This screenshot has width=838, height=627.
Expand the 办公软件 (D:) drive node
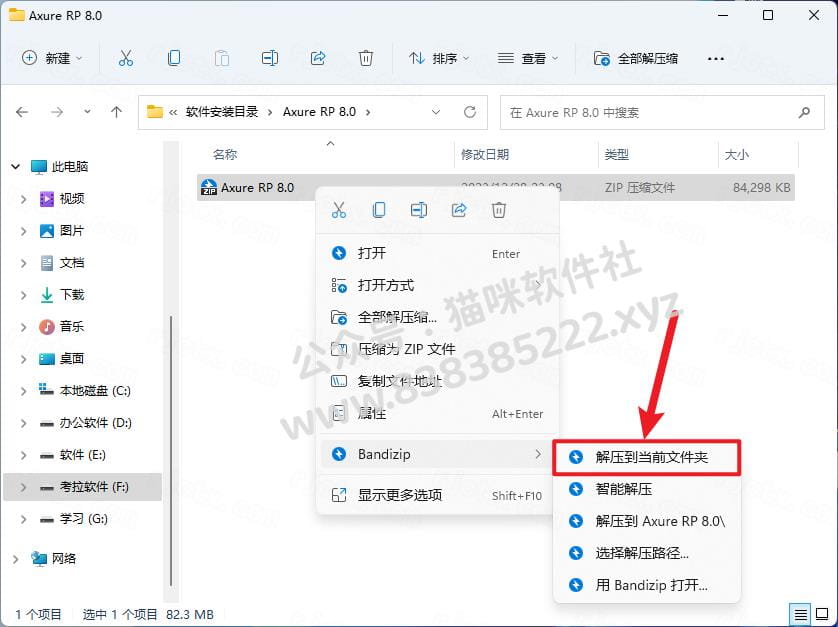[24, 423]
